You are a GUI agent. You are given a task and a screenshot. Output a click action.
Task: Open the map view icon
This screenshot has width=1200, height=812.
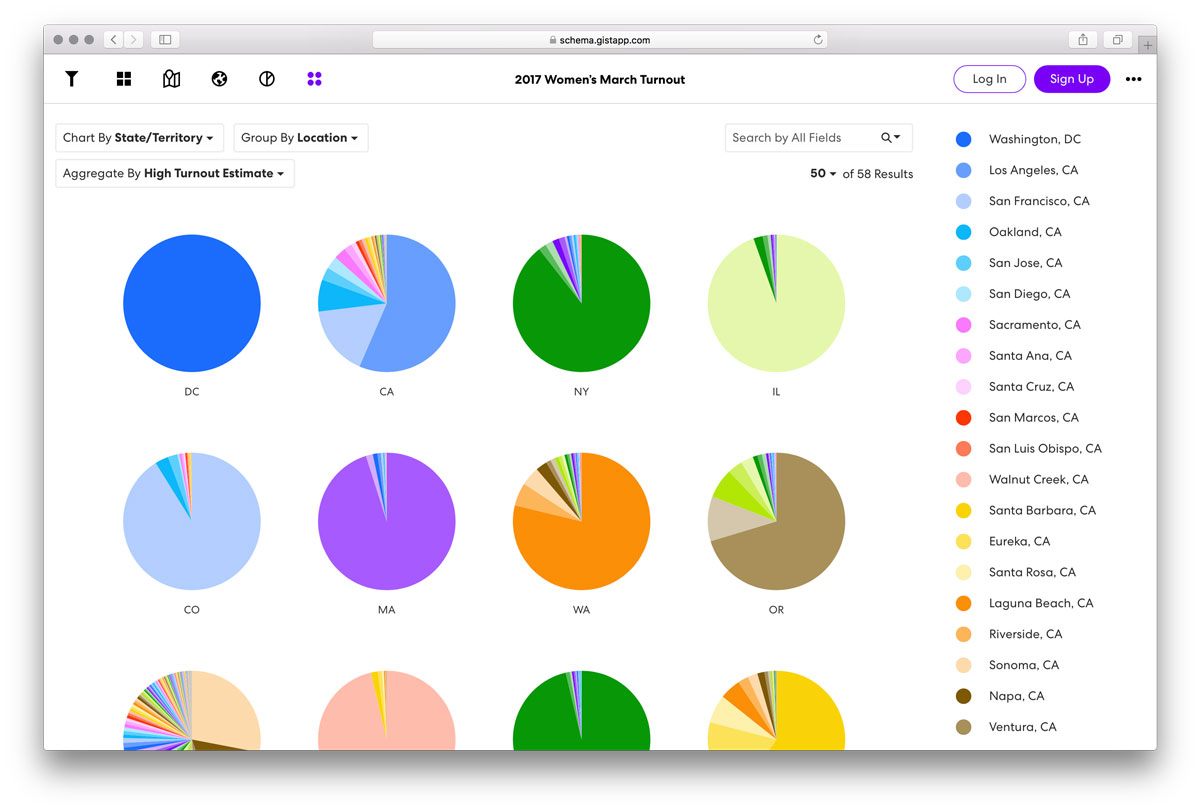[171, 79]
